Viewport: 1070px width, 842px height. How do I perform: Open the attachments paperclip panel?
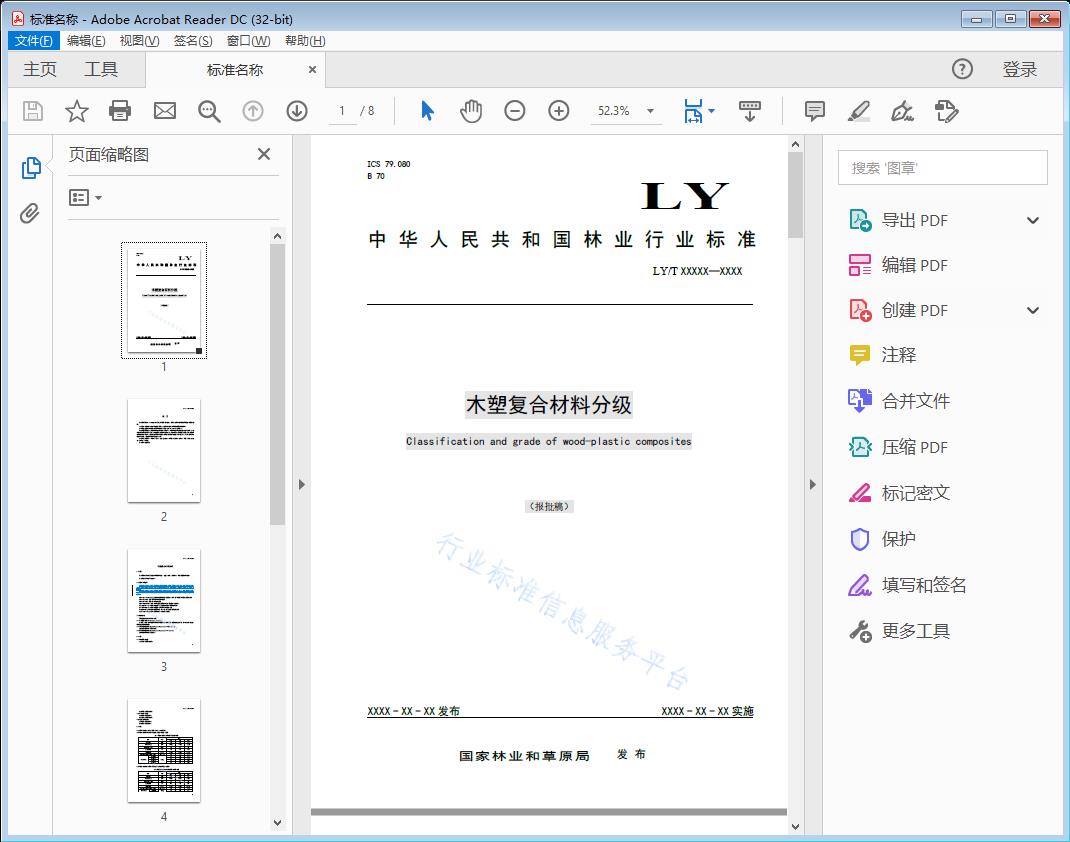click(31, 212)
